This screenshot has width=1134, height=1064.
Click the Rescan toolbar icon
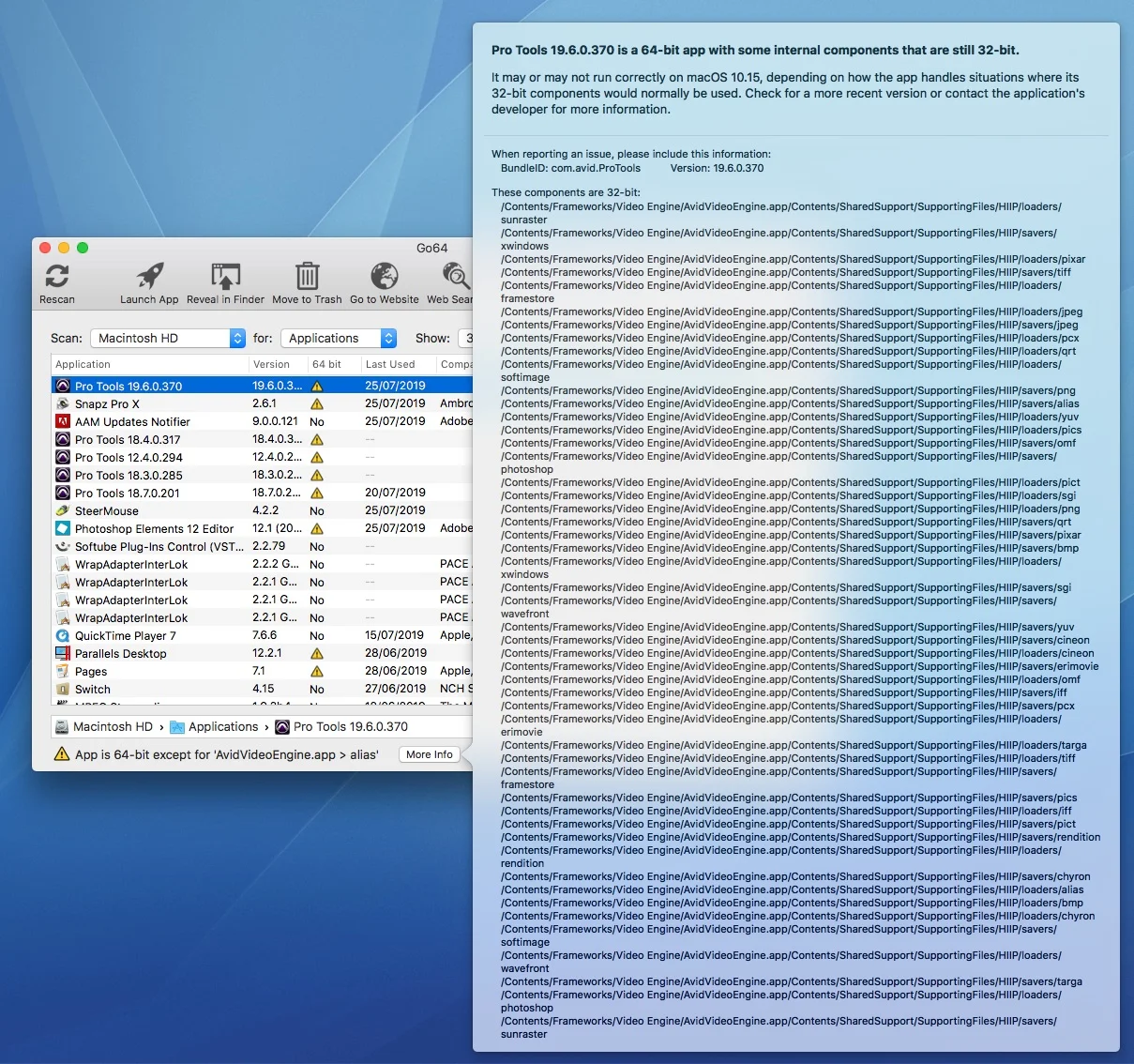57,276
